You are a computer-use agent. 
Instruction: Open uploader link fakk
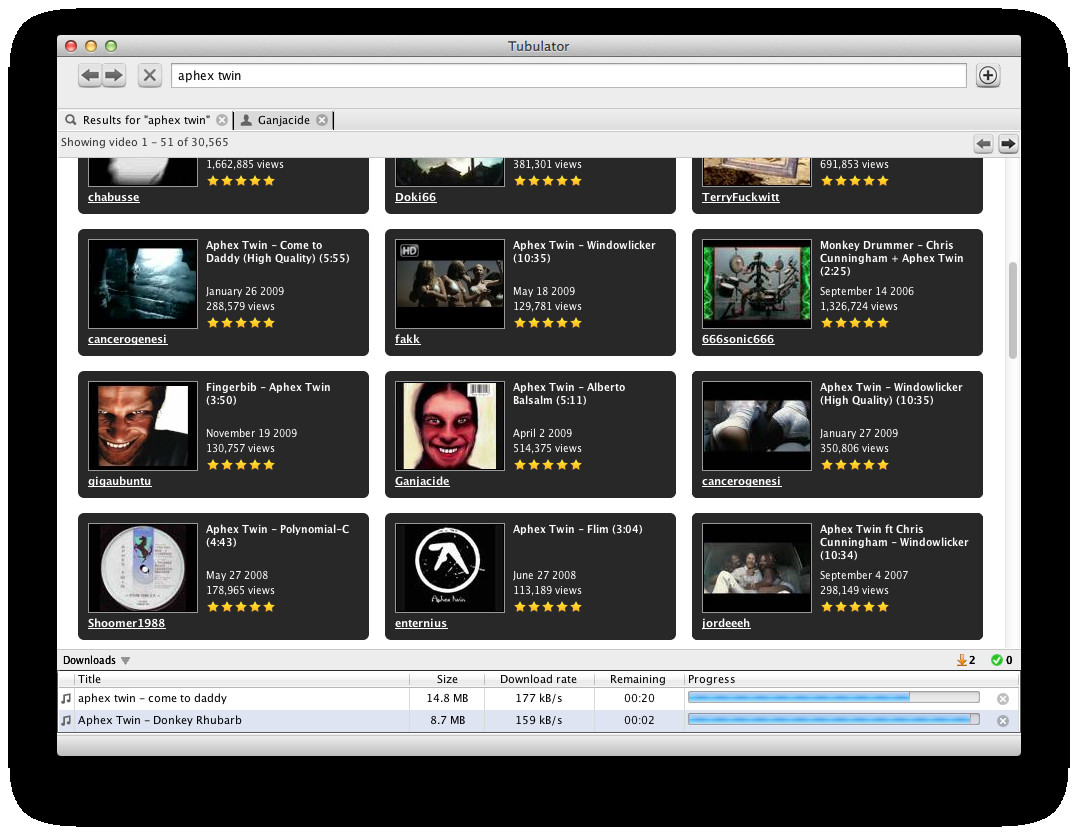pyautogui.click(x=407, y=339)
